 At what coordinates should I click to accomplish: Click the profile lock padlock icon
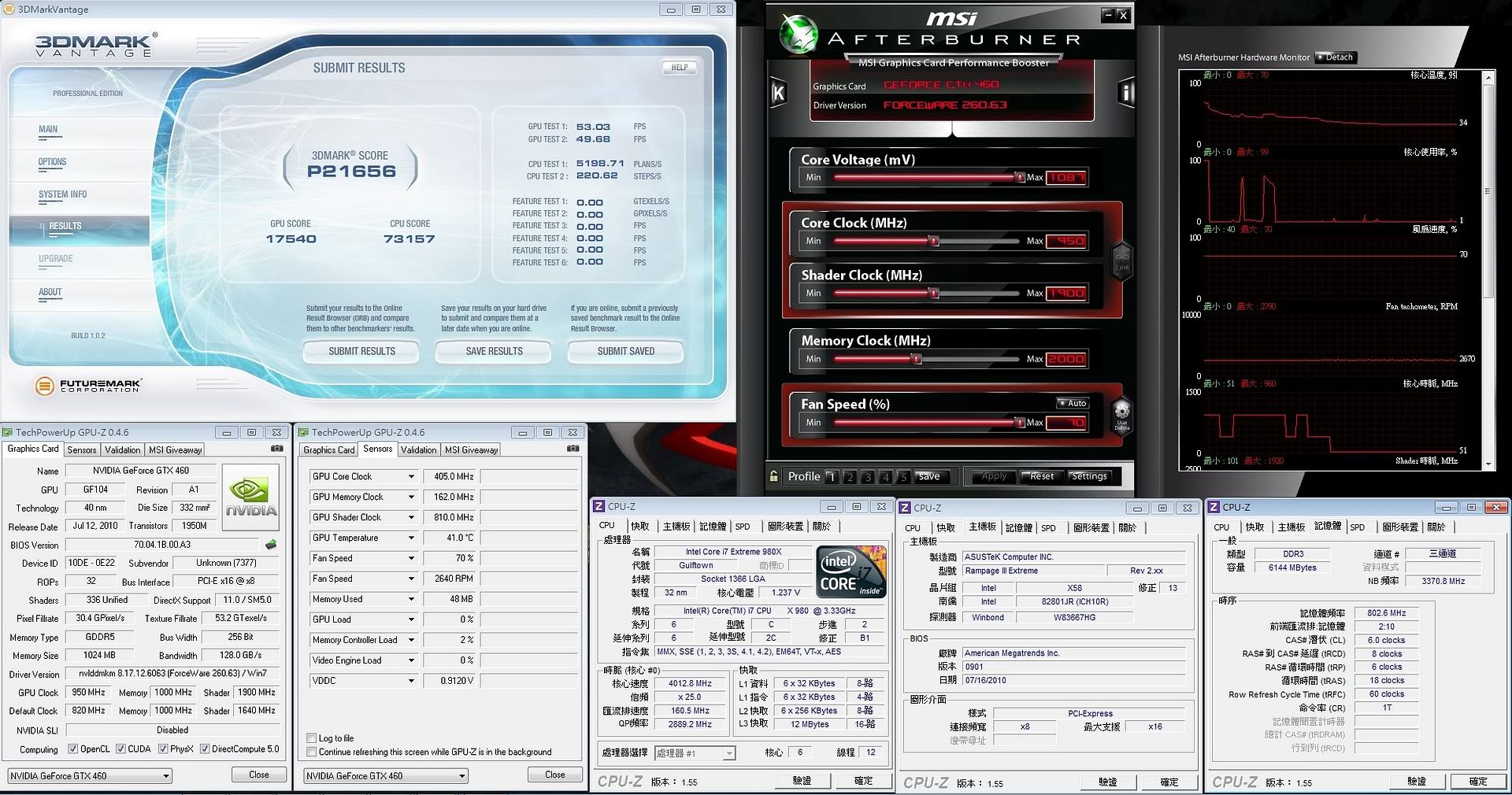tap(774, 476)
